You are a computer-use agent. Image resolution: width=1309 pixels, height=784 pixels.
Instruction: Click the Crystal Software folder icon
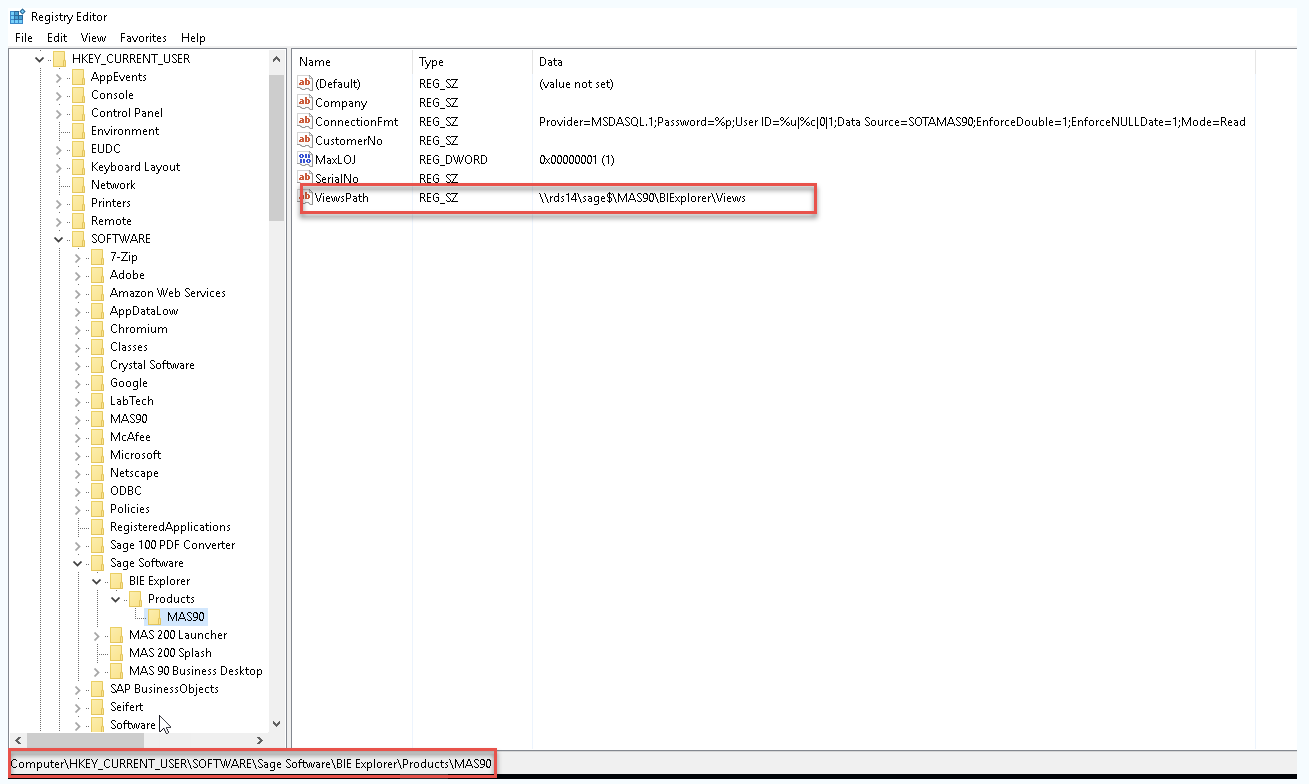point(97,365)
